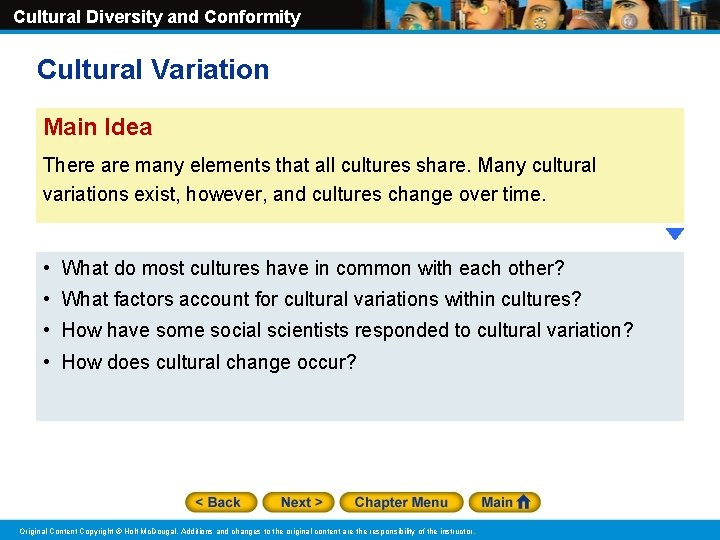
Task: Click bullet about social scientists' response
Action: [x=347, y=330]
